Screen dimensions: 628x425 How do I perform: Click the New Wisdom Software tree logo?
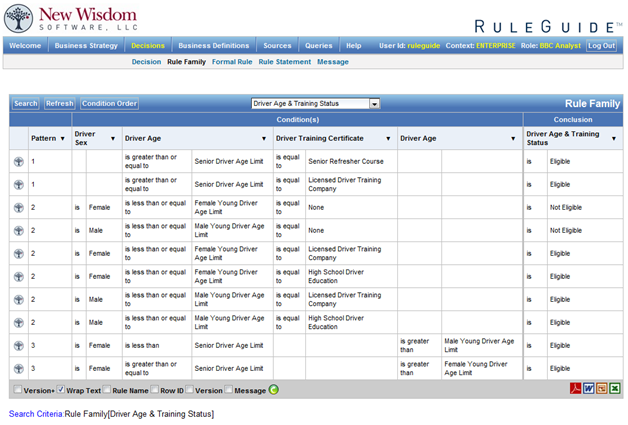18,18
